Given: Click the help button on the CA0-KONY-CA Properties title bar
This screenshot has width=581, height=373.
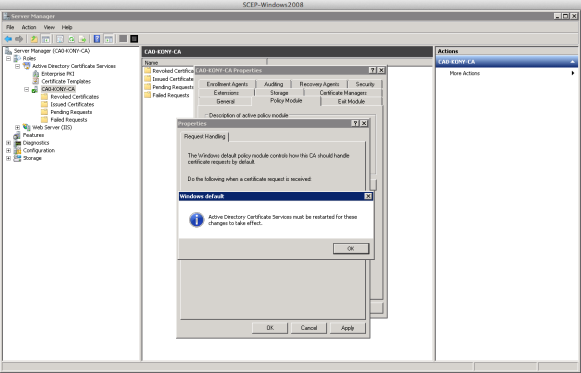Looking at the screenshot, I should [x=372, y=70].
